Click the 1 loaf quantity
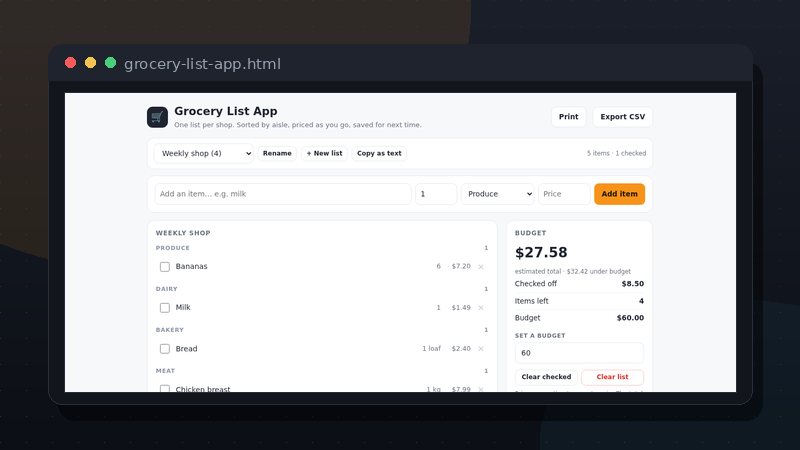The image size is (800, 450). tap(432, 348)
